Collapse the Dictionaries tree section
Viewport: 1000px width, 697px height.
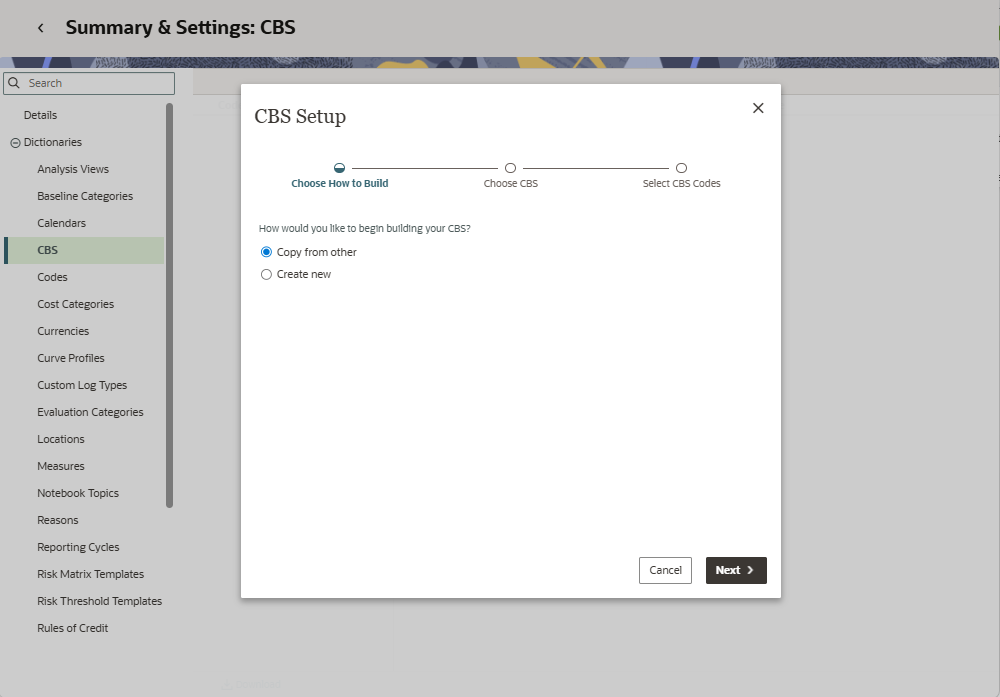15,143
